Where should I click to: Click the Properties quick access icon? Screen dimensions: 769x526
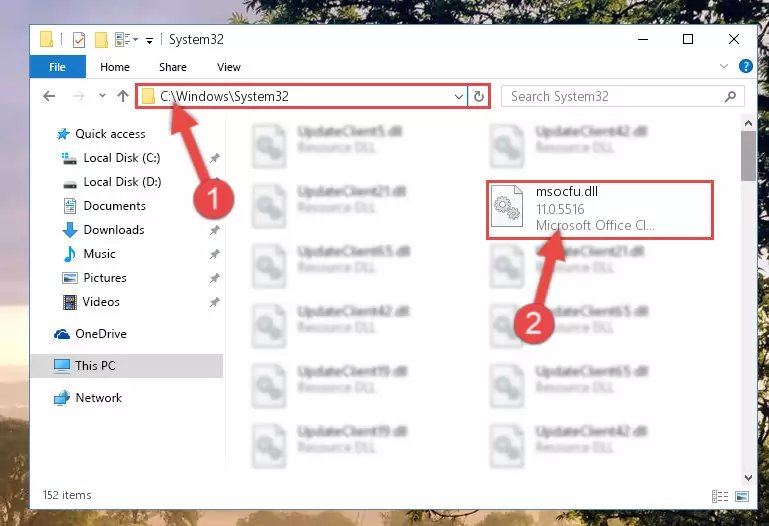78,40
